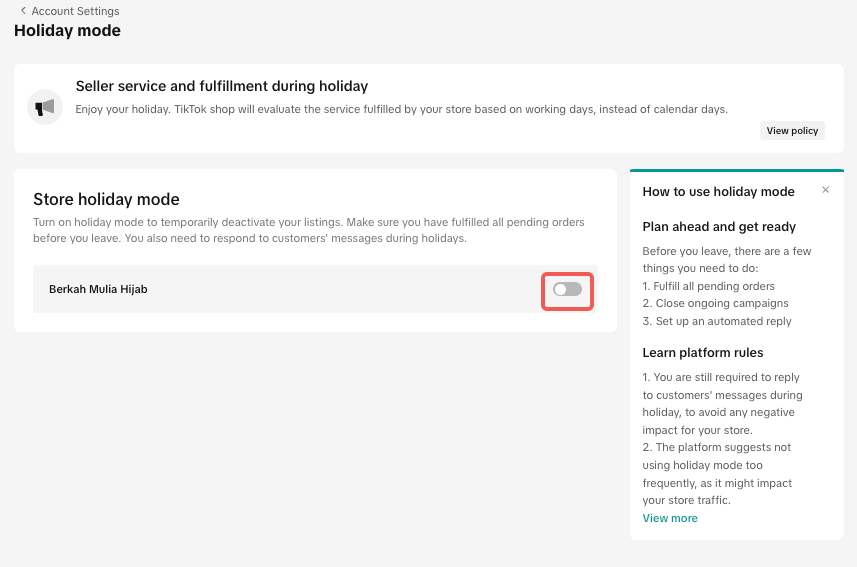Click the Plan ahead and get ready heading
This screenshot has width=857, height=567.
719,226
